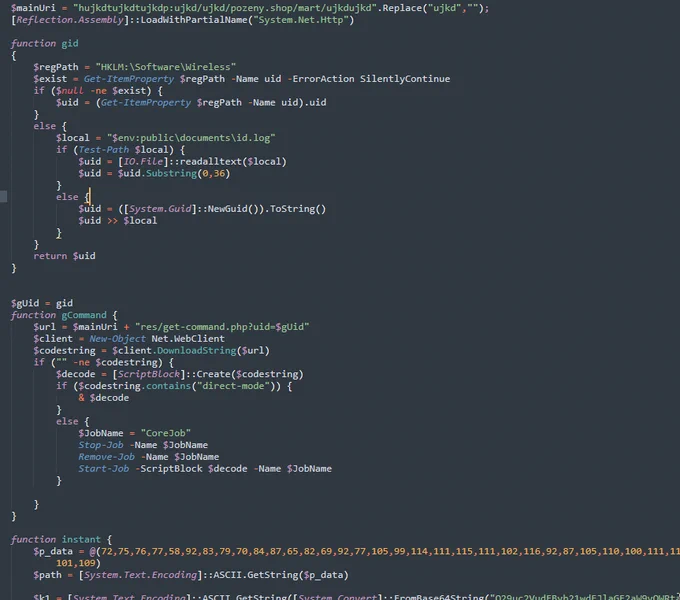Click the '101,109)' continuation line
The height and width of the screenshot is (600, 680).
click(x=78, y=563)
